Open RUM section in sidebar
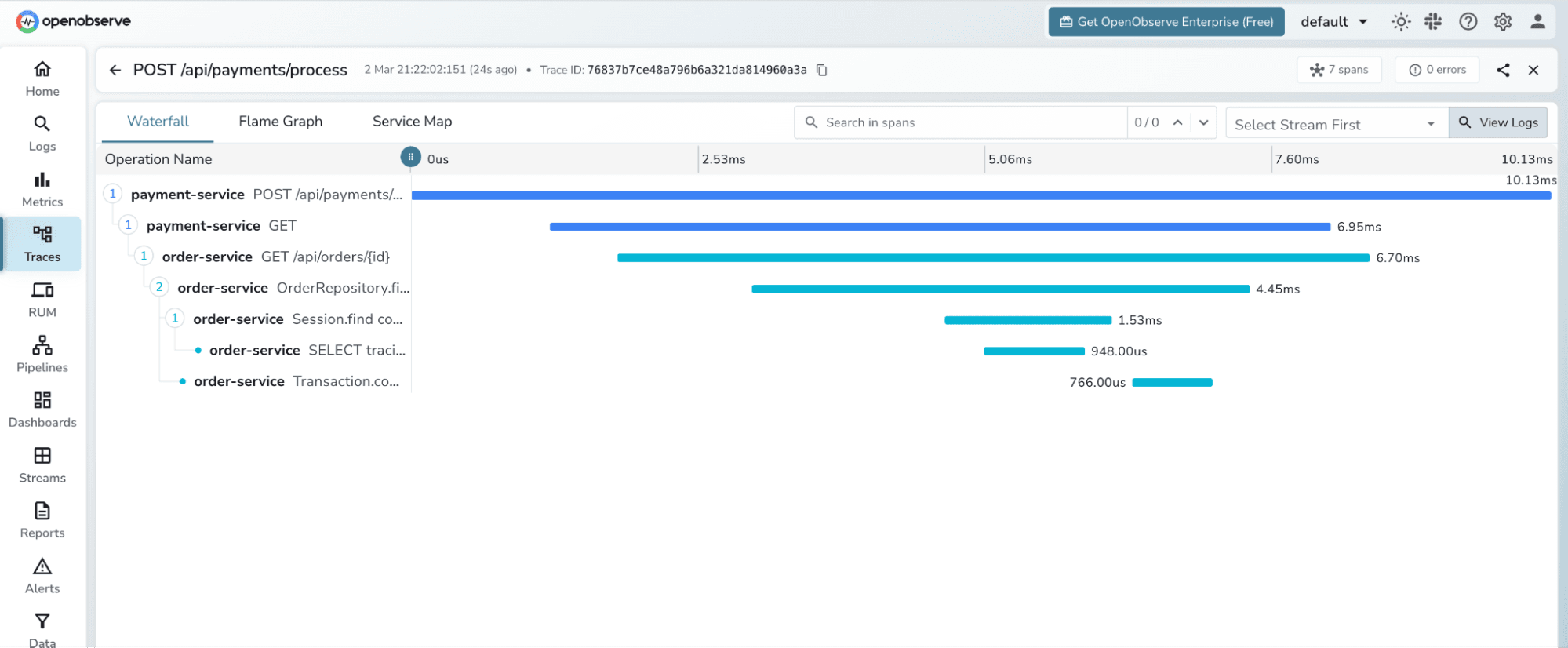Image resolution: width=1568 pixels, height=648 pixels. point(42,300)
